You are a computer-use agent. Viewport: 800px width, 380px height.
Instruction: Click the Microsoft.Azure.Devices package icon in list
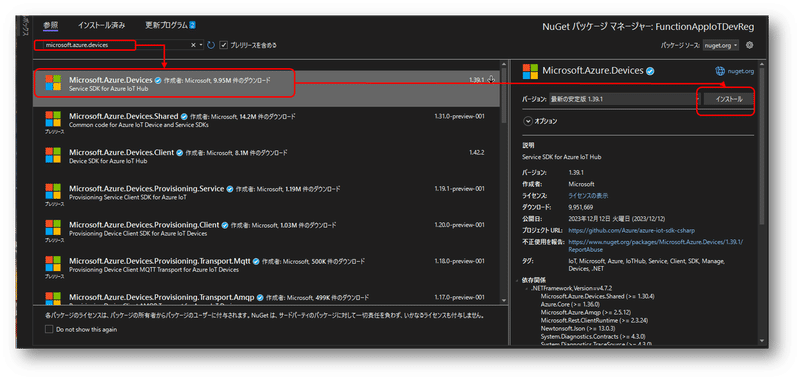pyautogui.click(x=53, y=83)
